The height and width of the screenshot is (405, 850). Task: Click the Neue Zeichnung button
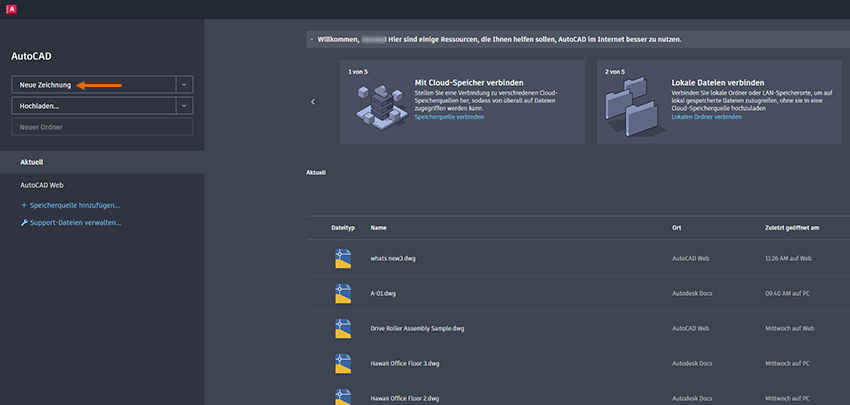(x=94, y=85)
